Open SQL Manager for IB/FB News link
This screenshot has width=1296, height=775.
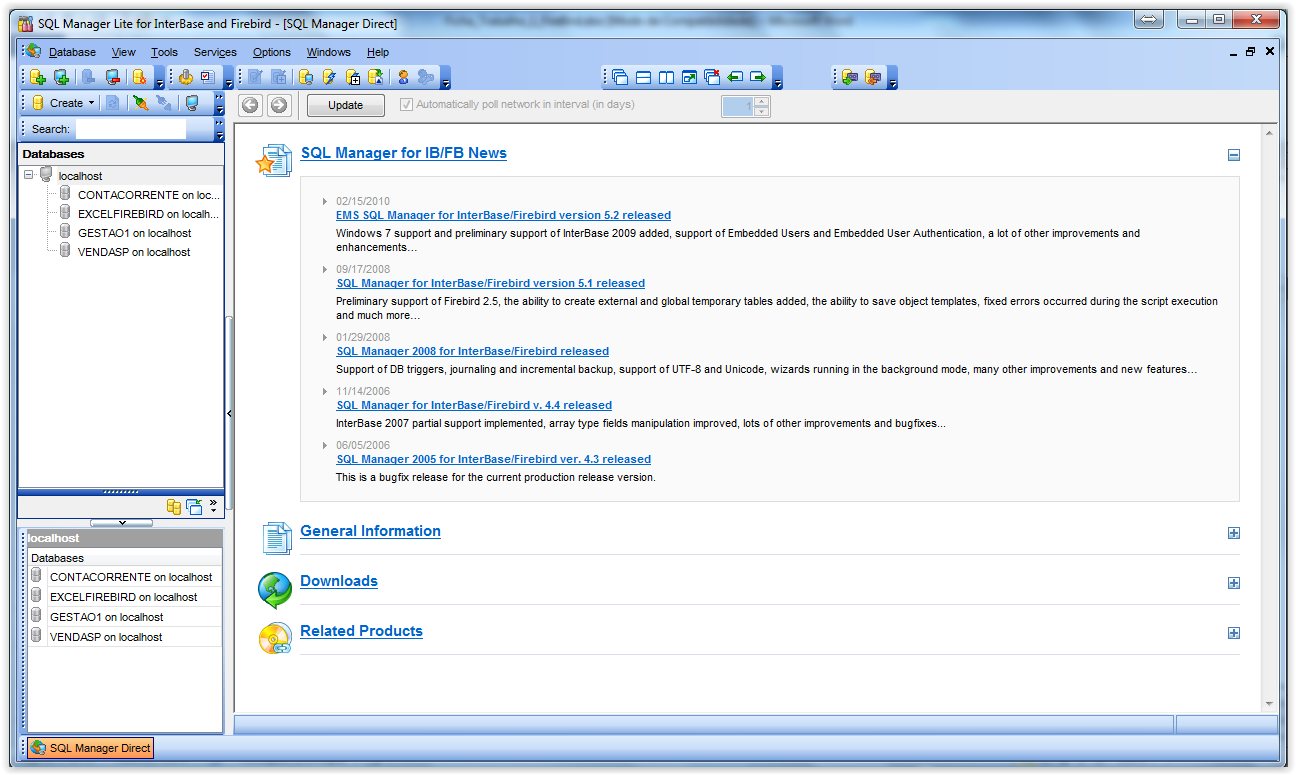pyautogui.click(x=404, y=153)
